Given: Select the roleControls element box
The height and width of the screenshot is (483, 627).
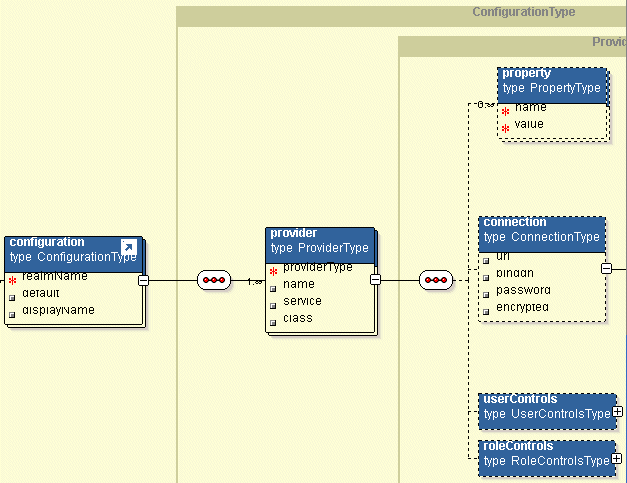Looking at the screenshot, I should [x=547, y=459].
